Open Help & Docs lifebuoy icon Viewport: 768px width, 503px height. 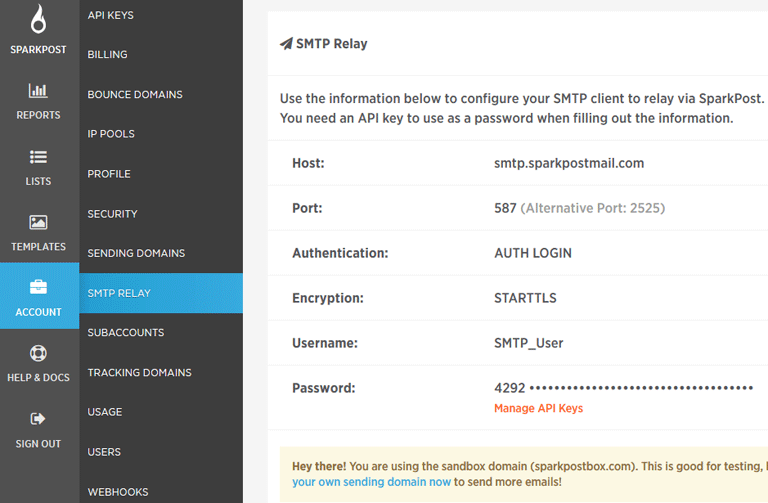(38, 353)
